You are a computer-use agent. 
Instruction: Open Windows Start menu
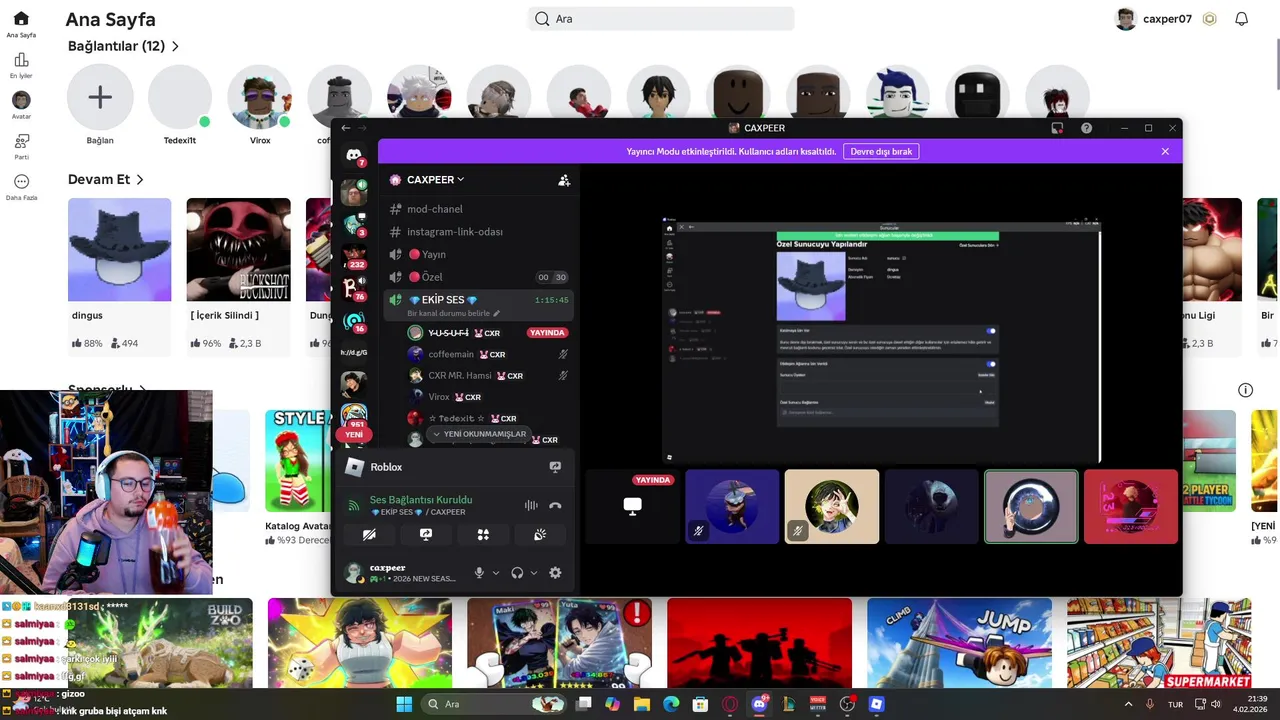click(x=404, y=704)
